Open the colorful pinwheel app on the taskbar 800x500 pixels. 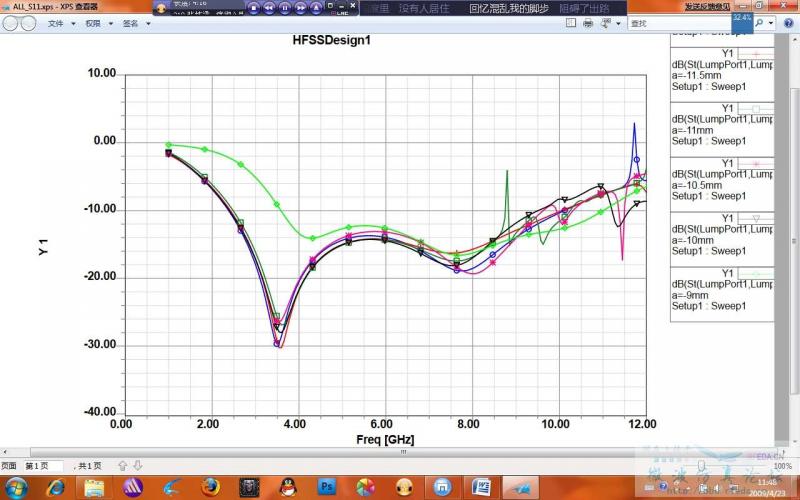365,488
